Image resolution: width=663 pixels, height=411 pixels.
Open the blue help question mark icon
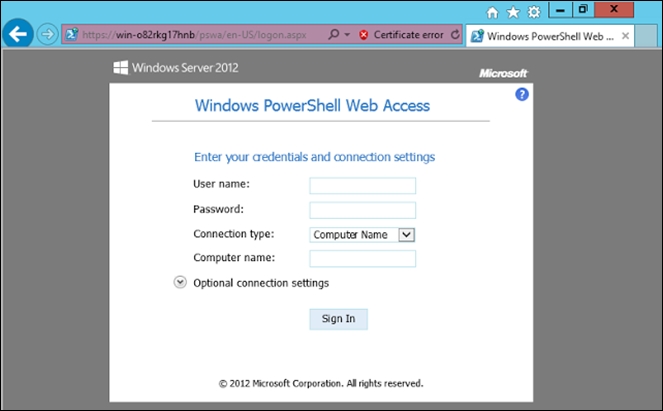(522, 94)
